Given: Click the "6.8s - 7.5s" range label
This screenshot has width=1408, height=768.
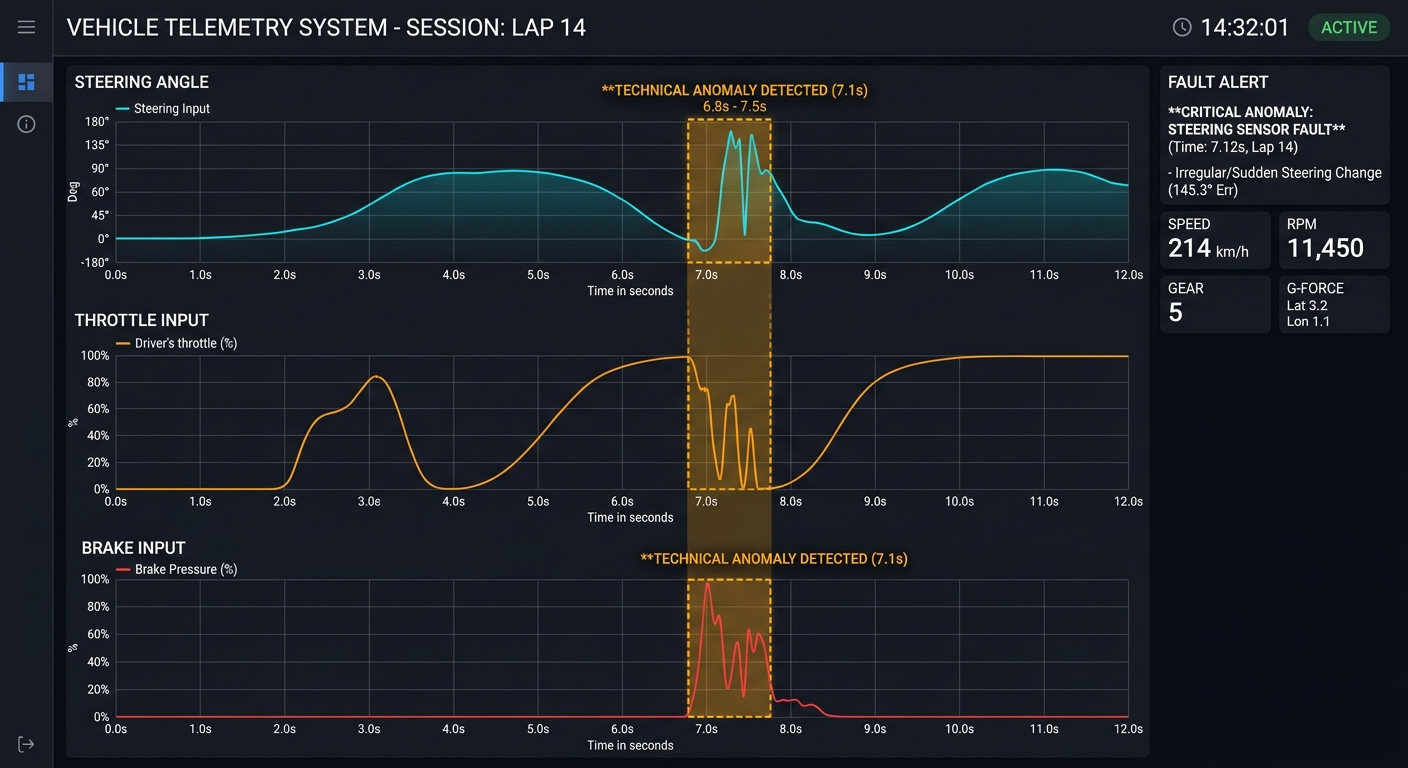Looking at the screenshot, I should [734, 106].
